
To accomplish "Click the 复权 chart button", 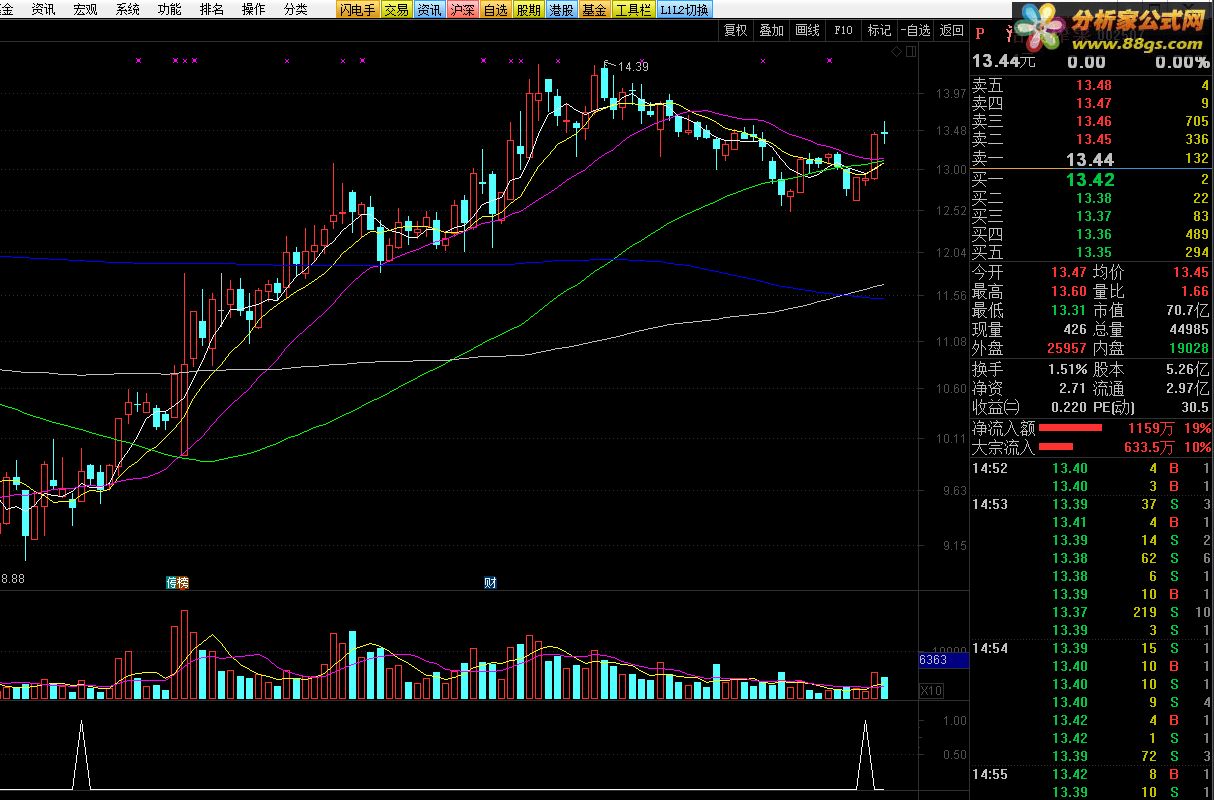I will [736, 31].
